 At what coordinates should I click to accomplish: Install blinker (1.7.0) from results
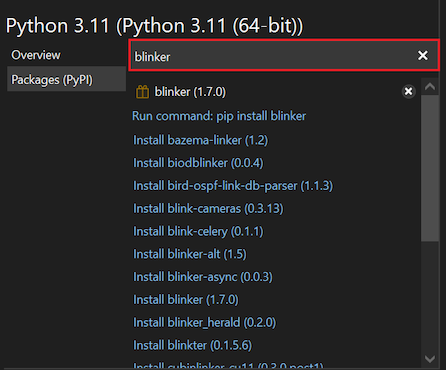tap(186, 300)
